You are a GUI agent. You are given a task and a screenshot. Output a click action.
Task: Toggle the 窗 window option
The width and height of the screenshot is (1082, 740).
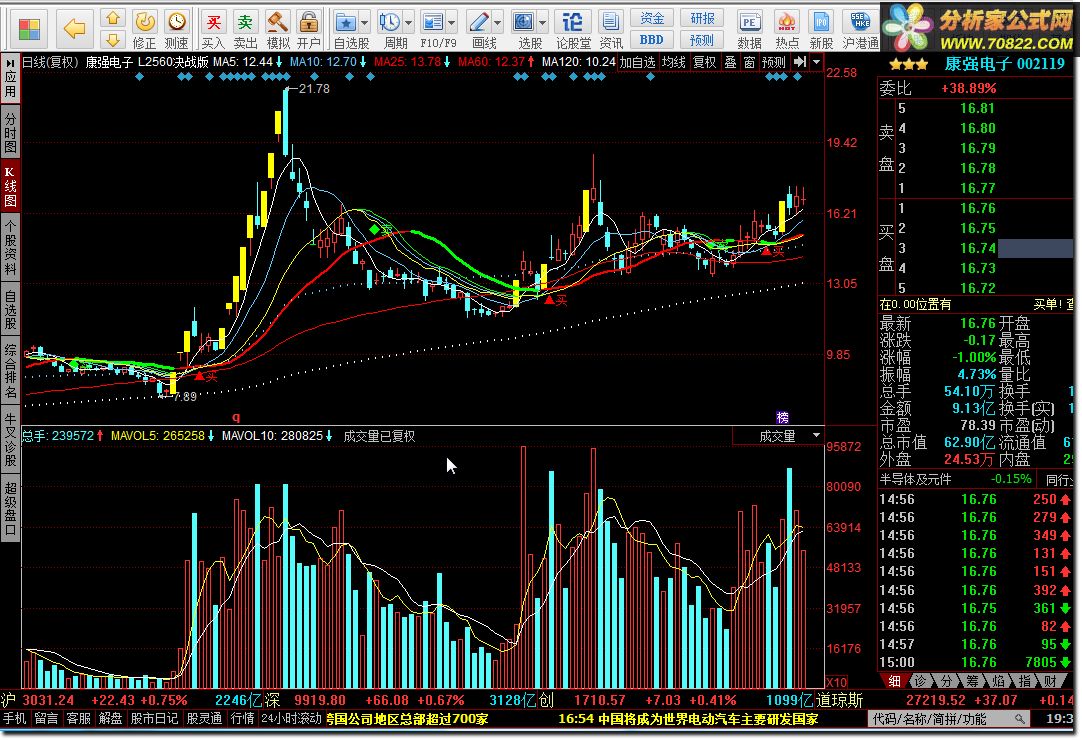coord(749,62)
